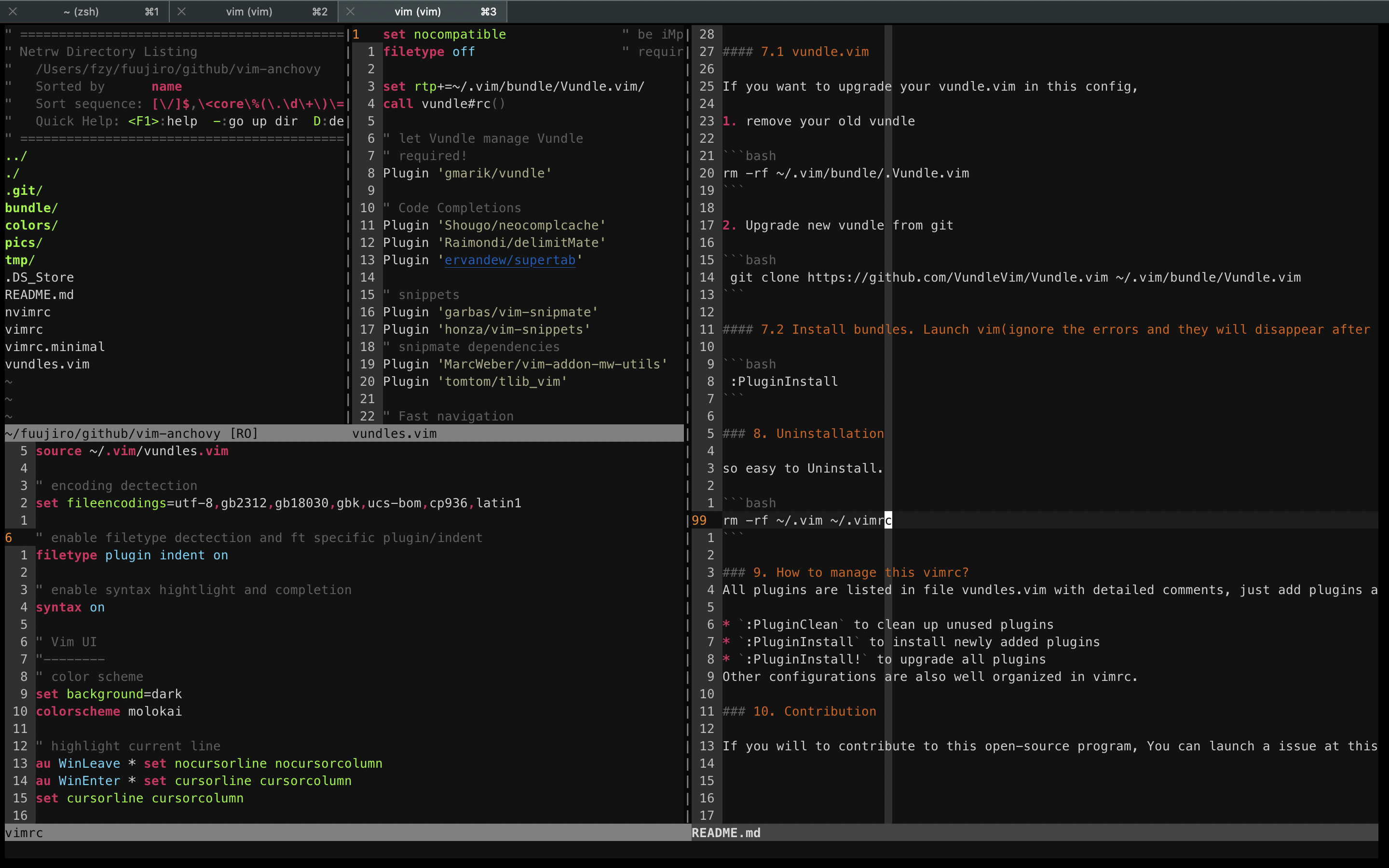Open README.md from netrw listing
1389x868 pixels.
(39, 295)
